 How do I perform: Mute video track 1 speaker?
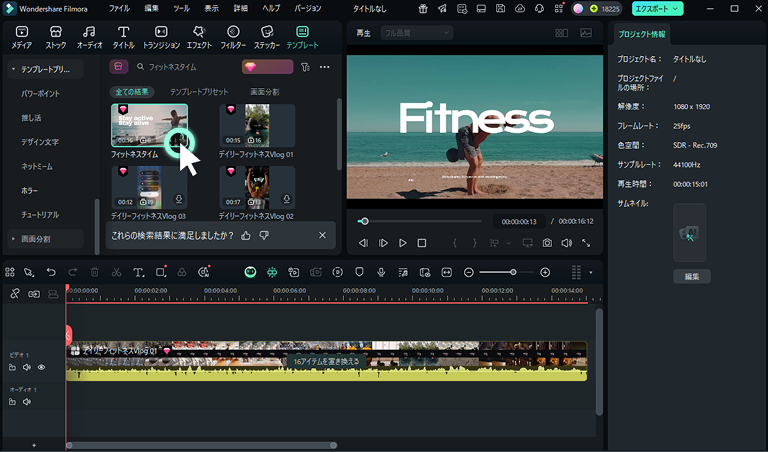click(27, 367)
